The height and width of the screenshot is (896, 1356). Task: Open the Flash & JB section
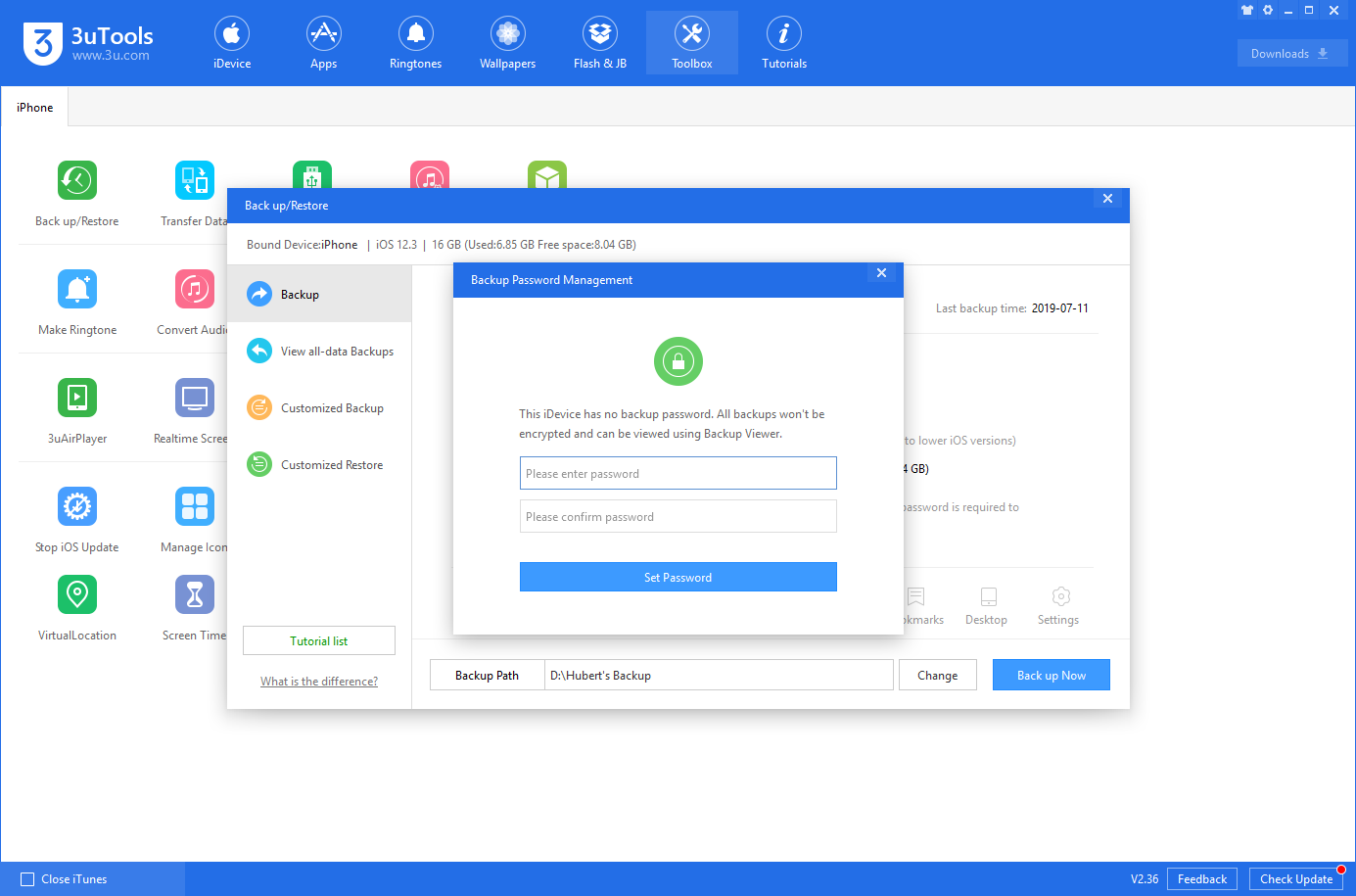click(x=600, y=43)
